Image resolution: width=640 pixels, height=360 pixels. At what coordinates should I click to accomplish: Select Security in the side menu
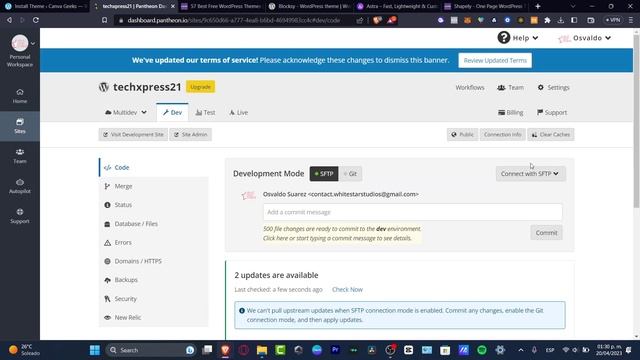pyautogui.click(x=153, y=299)
